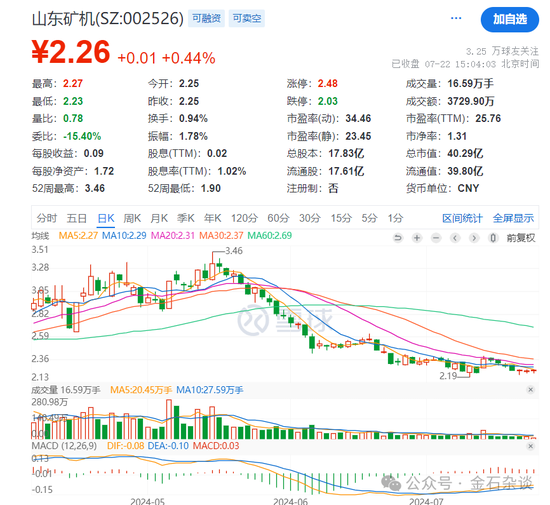550x505 pixels.
Task: Click the chart reset/undo icon
Action: [398, 238]
